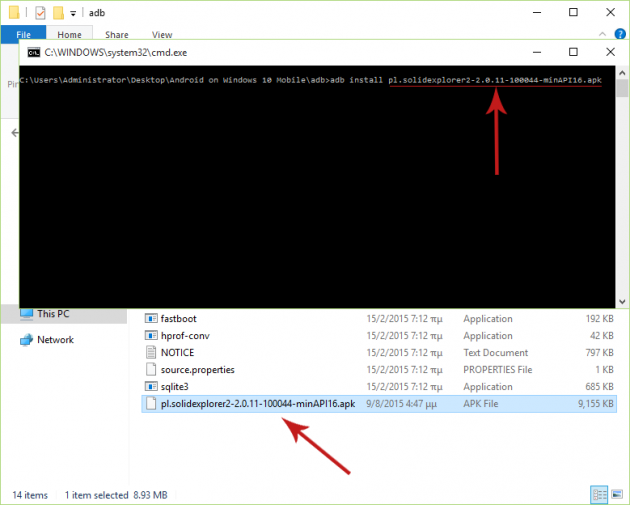Select the source.properties file
630x505 pixels.
coord(379,370)
